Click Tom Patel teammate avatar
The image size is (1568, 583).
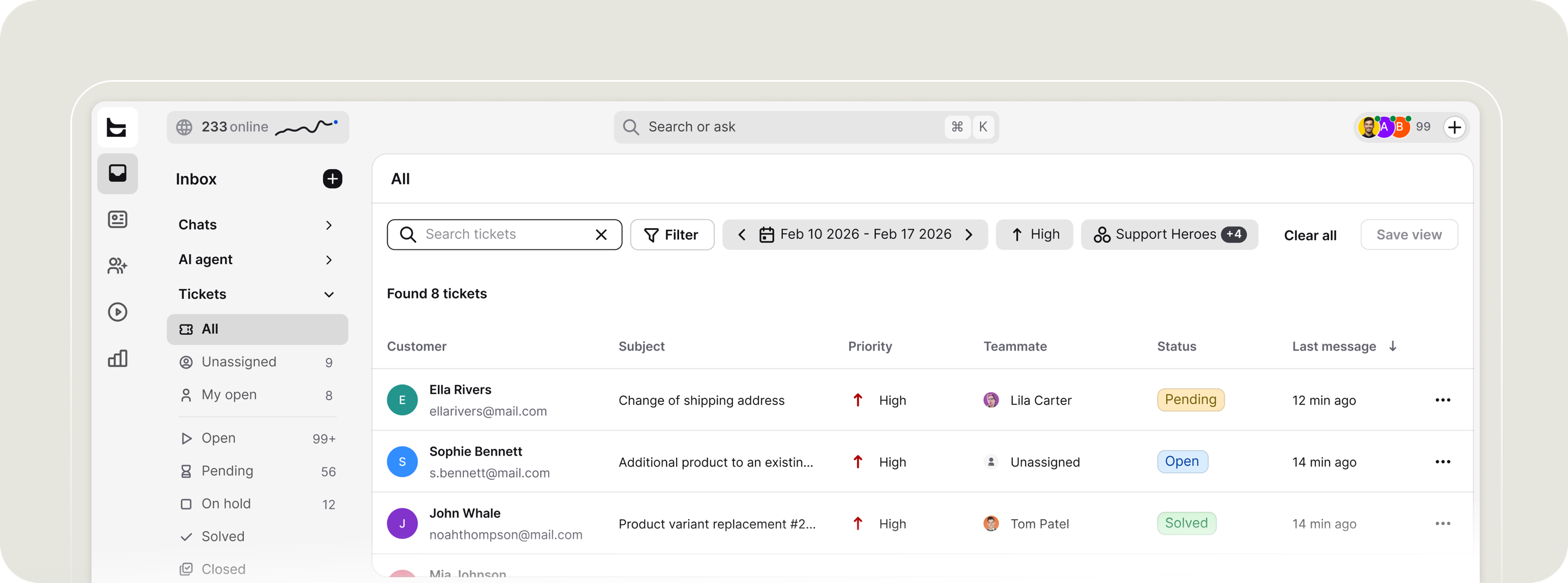point(991,523)
